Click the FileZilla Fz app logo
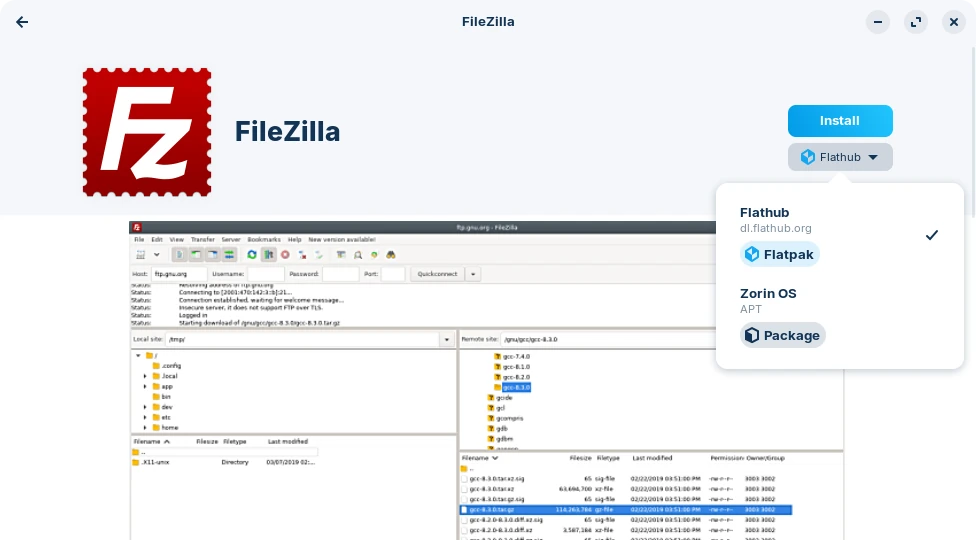This screenshot has height=540, width=976. [x=147, y=133]
